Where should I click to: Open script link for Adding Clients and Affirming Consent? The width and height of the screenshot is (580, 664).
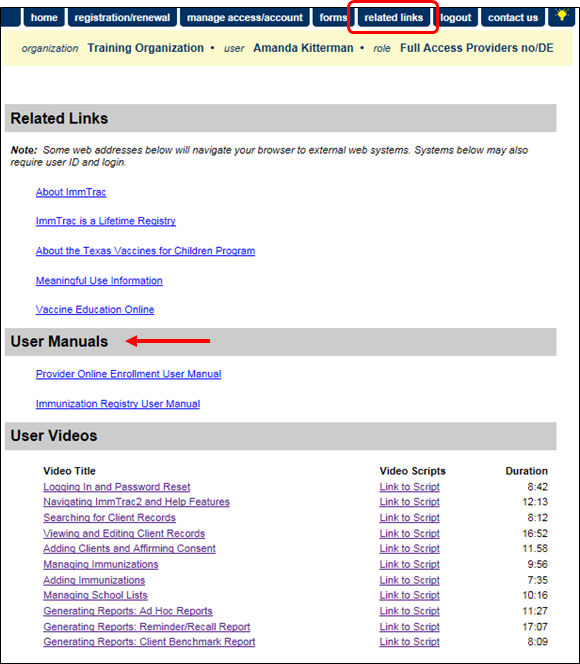[x=409, y=548]
